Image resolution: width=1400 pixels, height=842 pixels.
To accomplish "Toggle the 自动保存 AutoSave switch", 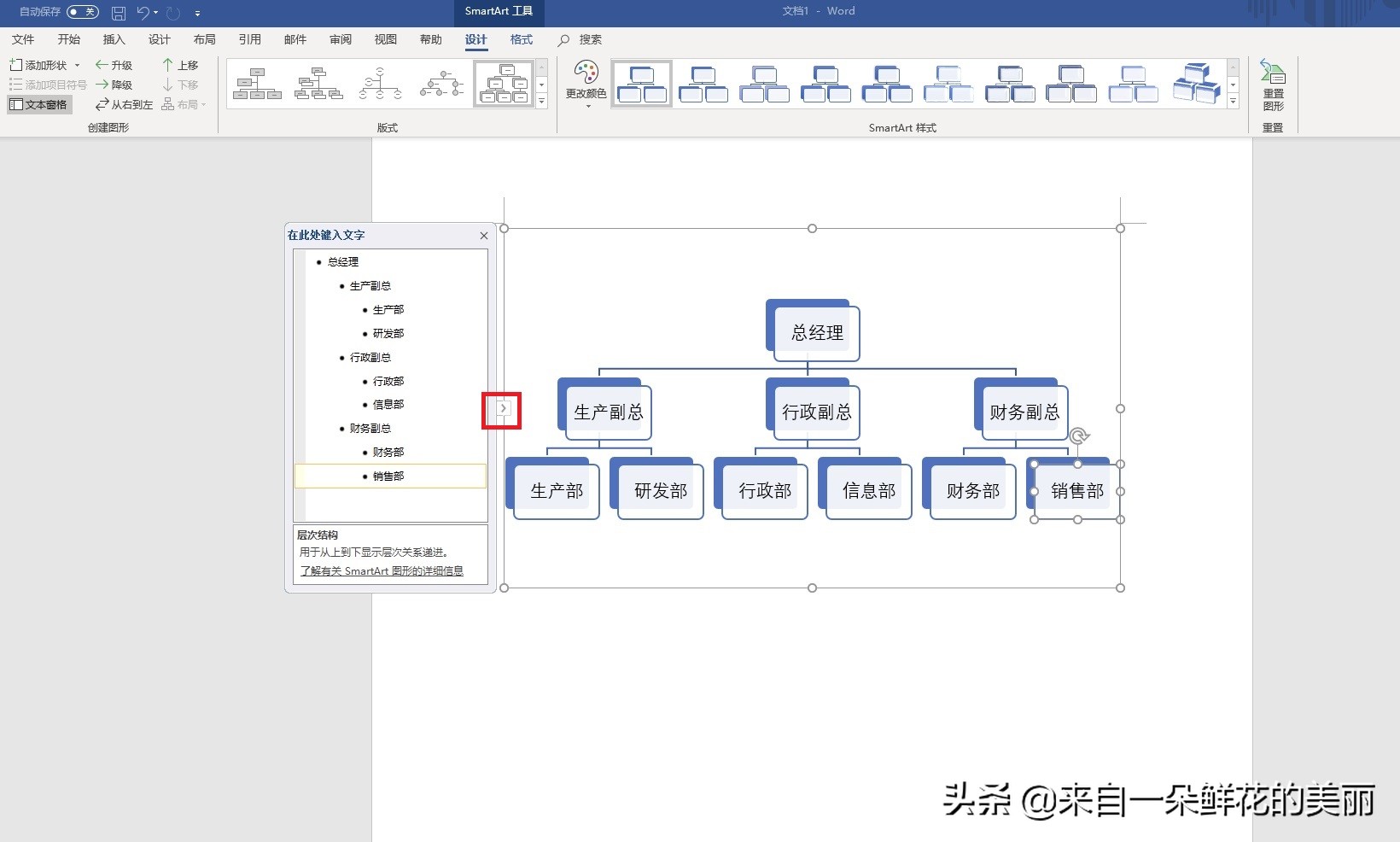I will pos(82,12).
